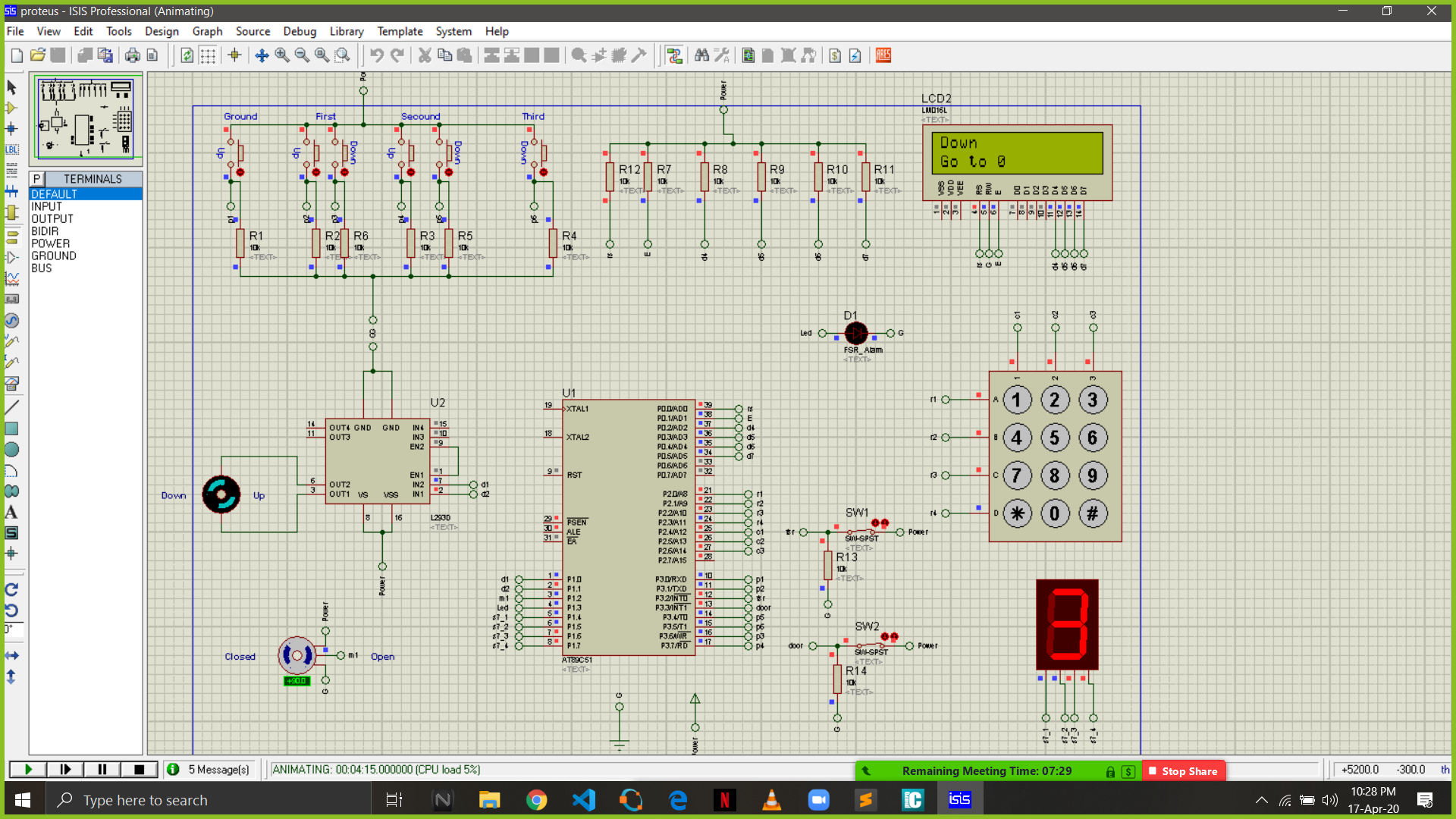Click the Redraw display icon
Screen dimensions: 1456x819
pos(187,55)
